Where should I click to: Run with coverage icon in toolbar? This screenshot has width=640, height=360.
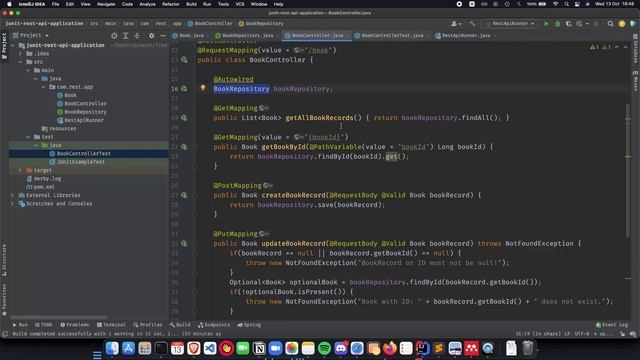point(569,24)
